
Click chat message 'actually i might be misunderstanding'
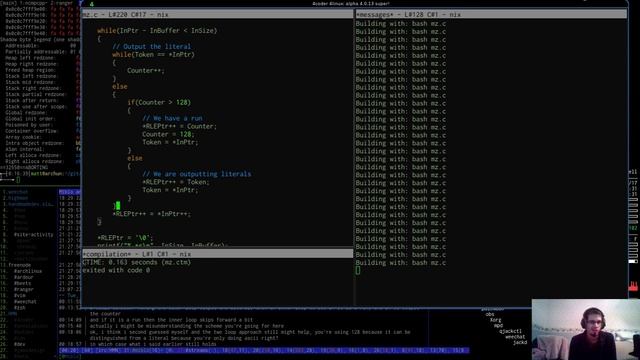pos(187,326)
